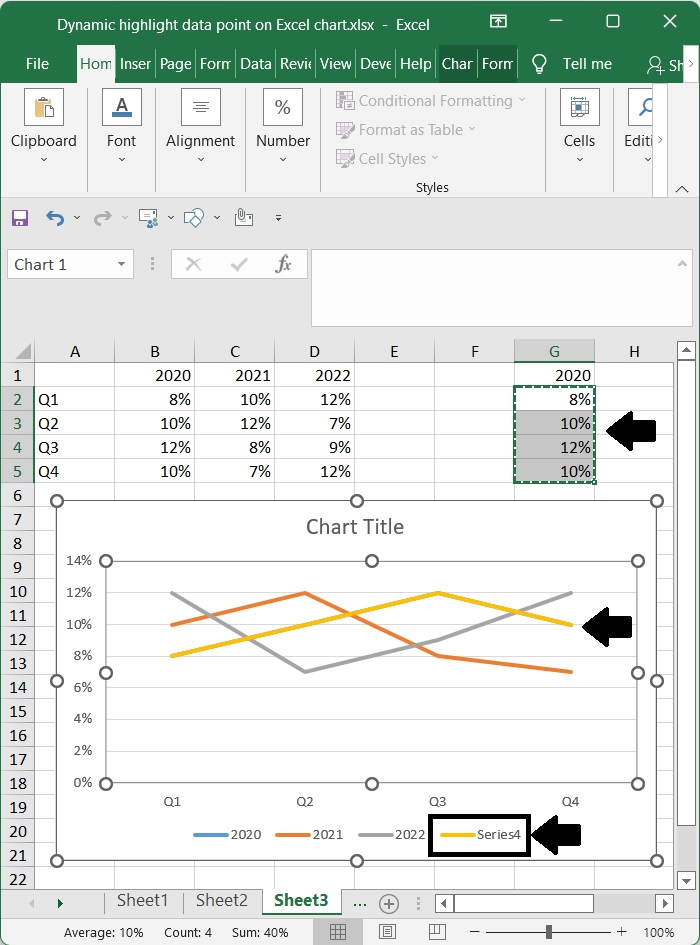The height and width of the screenshot is (945, 700).
Task: Collapse the ribbon with the chevron
Action: click(x=682, y=189)
